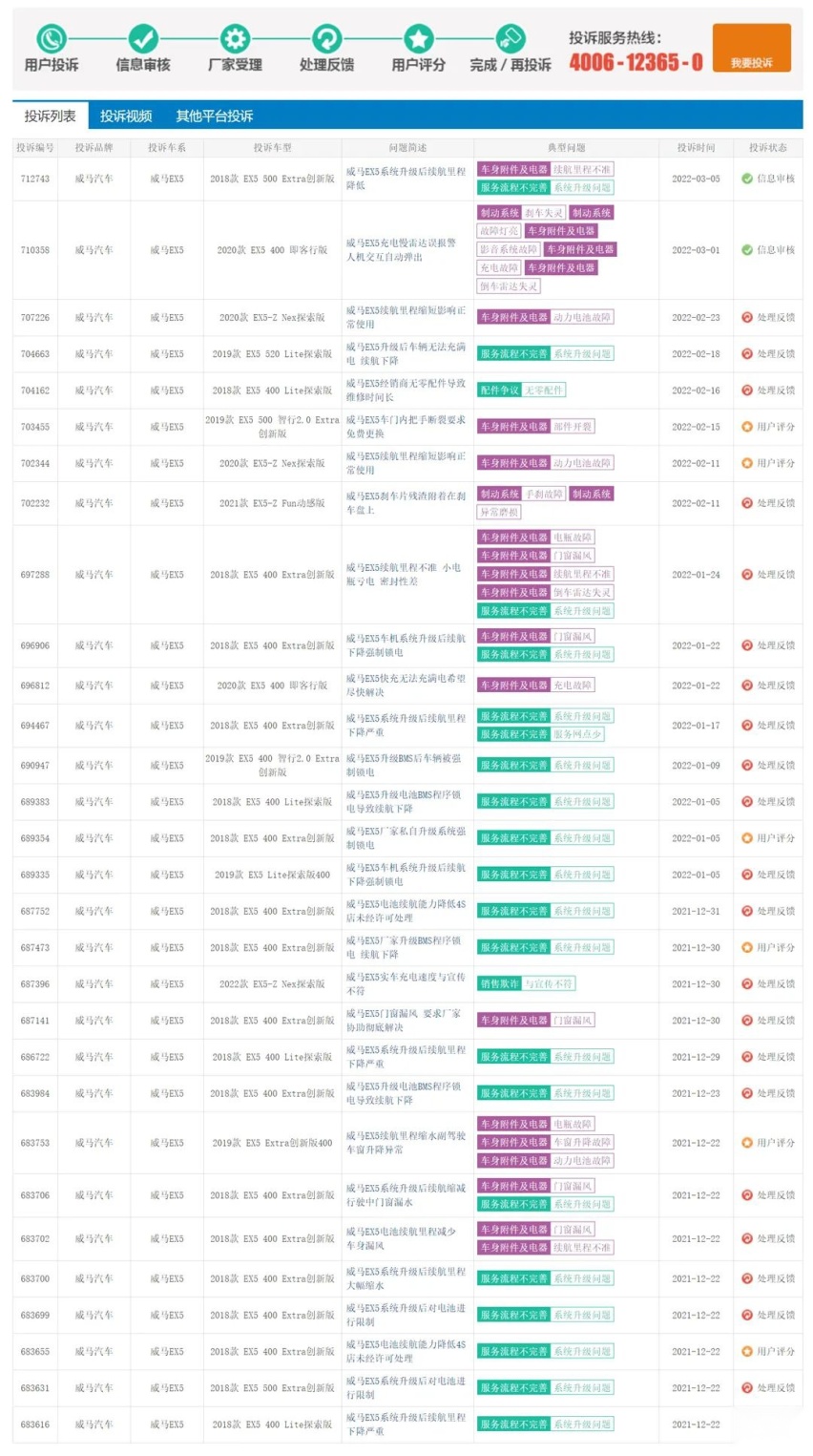Click model 2019款 EX5 520 Lite探索版
Image resolution: width=813 pixels, height=1456 pixels.
click(x=273, y=353)
